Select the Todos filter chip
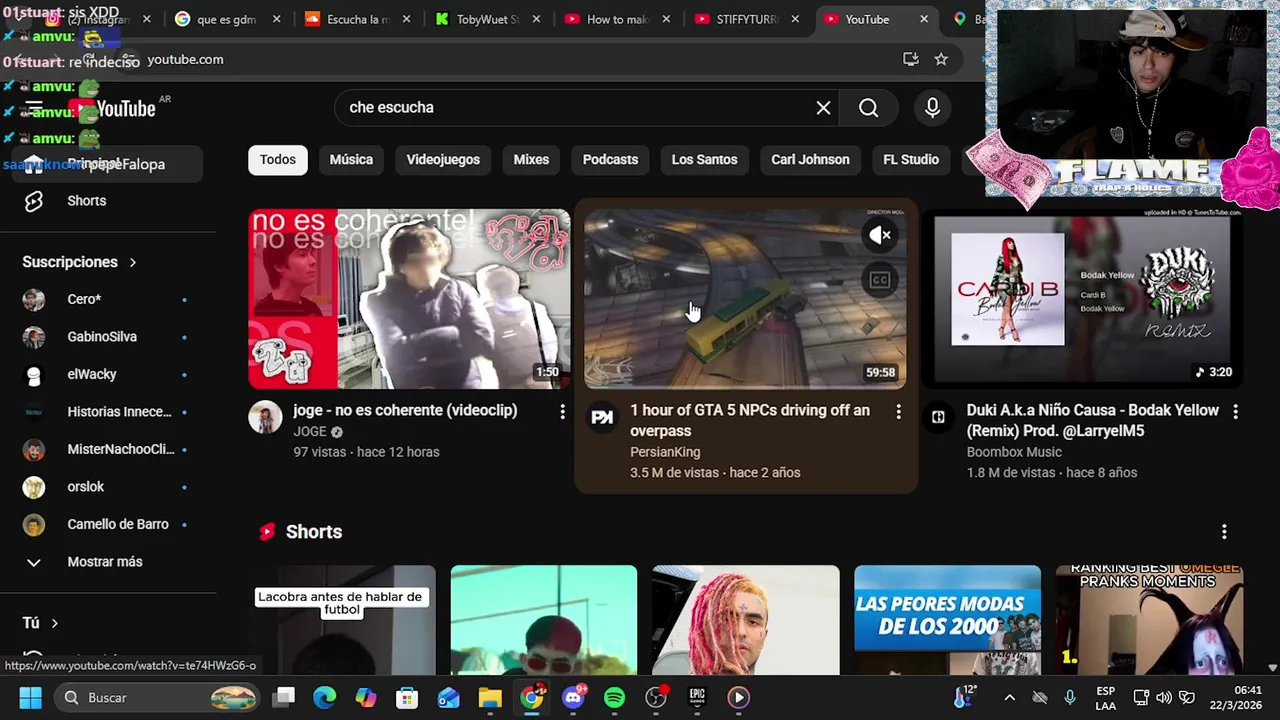Screen dimensions: 1280x720 pos(278,160)
